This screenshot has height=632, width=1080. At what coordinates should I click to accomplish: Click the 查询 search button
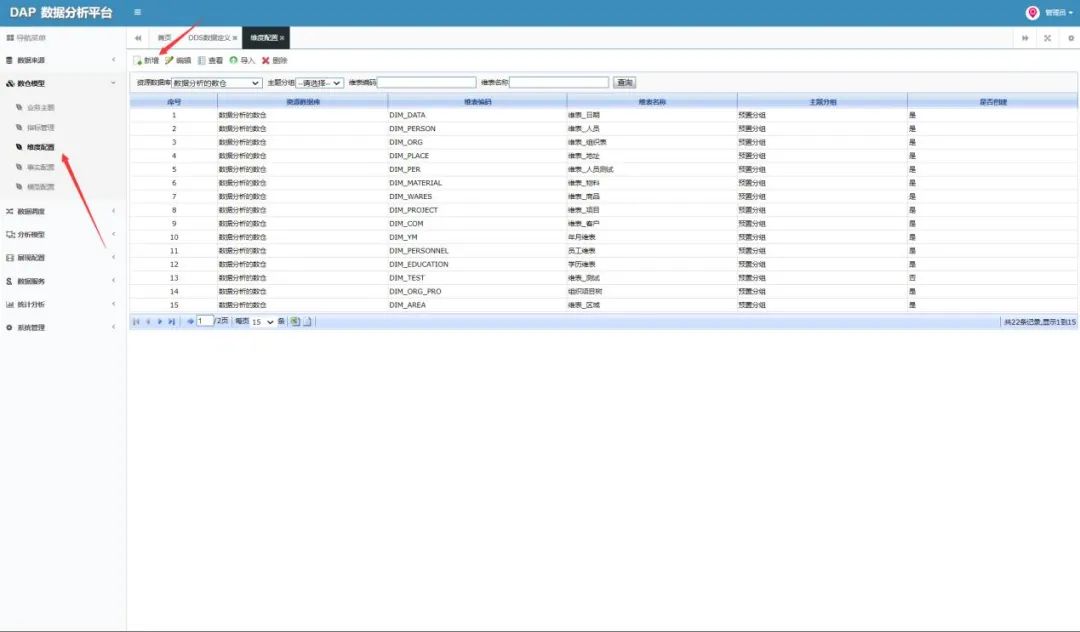625,83
